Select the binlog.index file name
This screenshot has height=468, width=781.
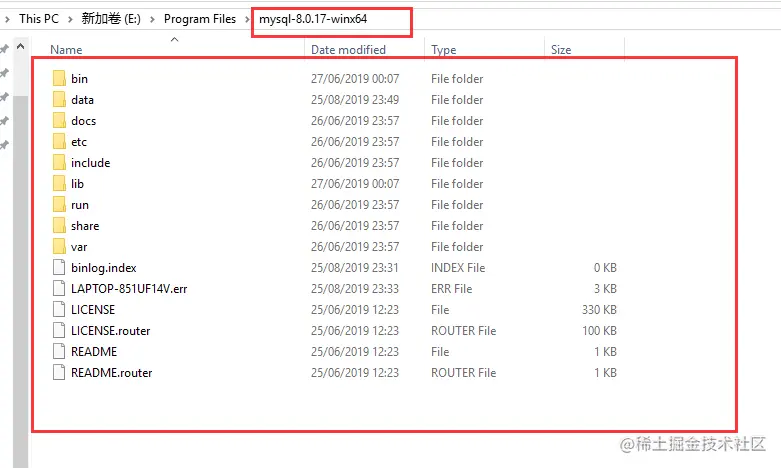(x=104, y=268)
